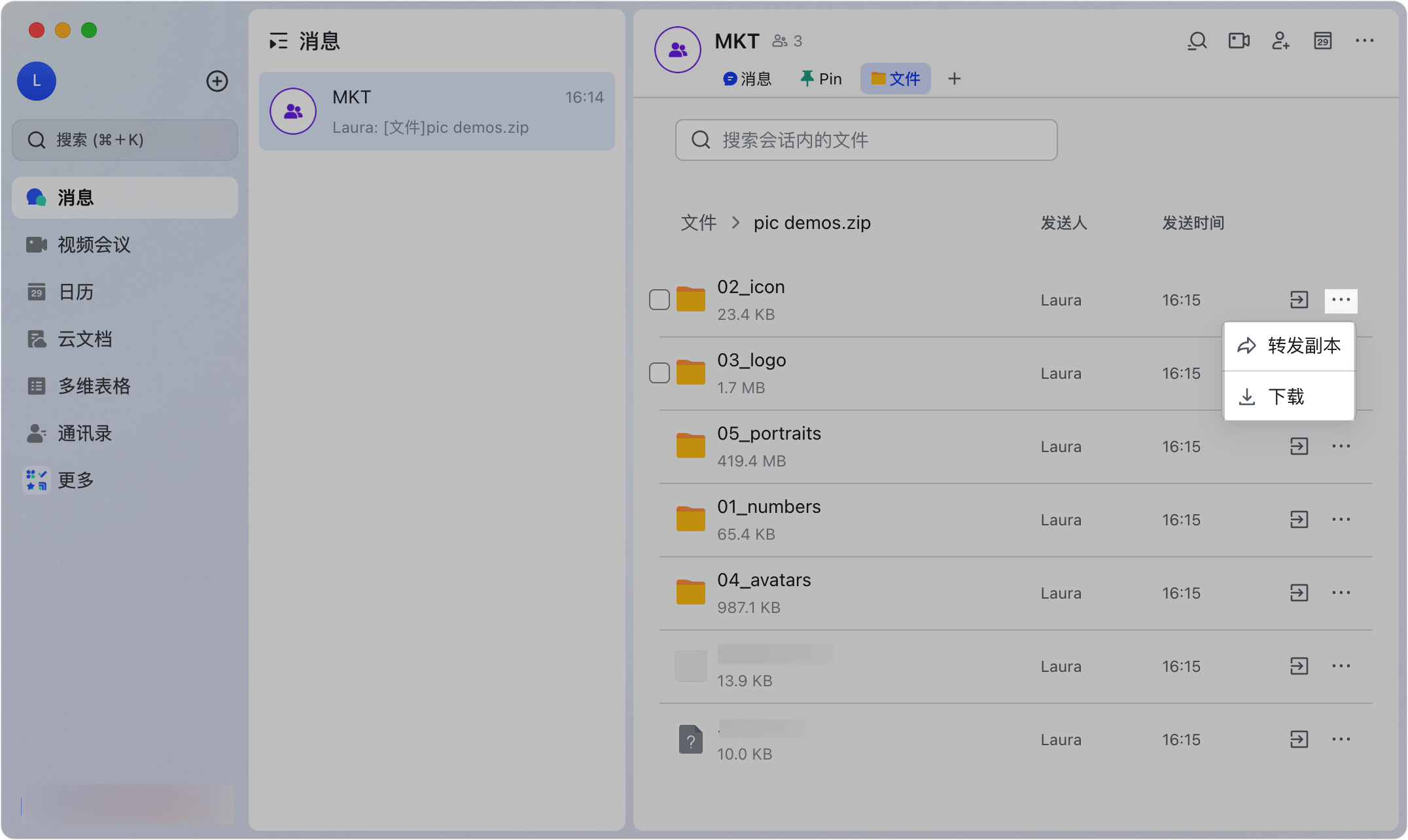
Task: Open more options for 04_avatars folder
Action: coord(1341,593)
